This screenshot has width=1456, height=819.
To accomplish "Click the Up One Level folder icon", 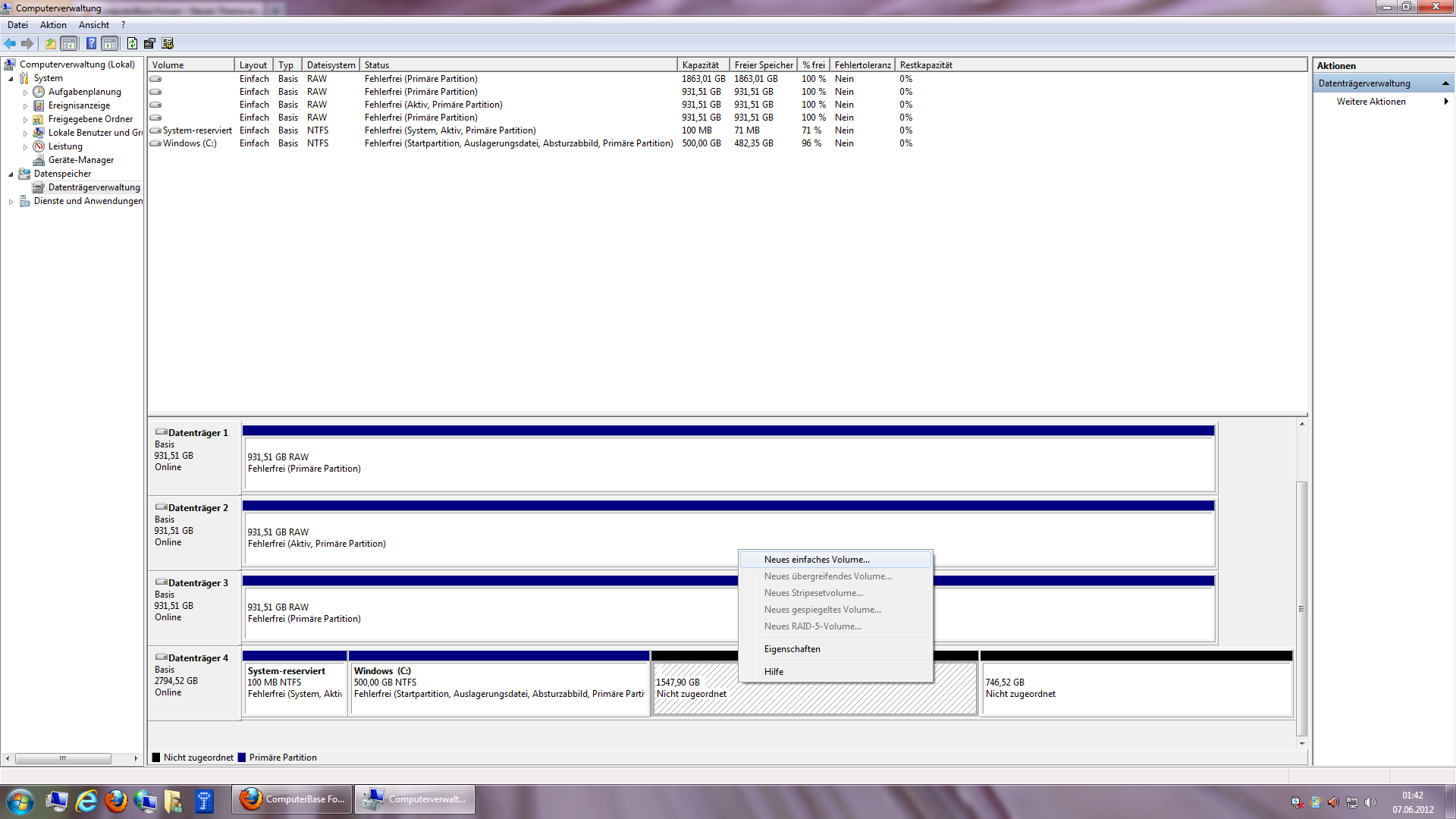I will [50, 43].
